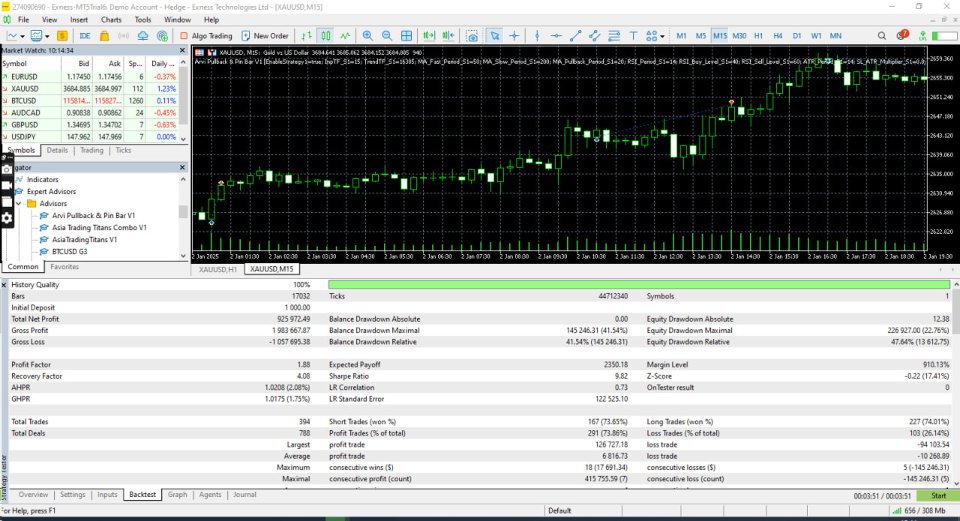Select XAUUSD row in Market Watch
Viewport: 960px width, 521px height.
pyautogui.click(x=91, y=89)
